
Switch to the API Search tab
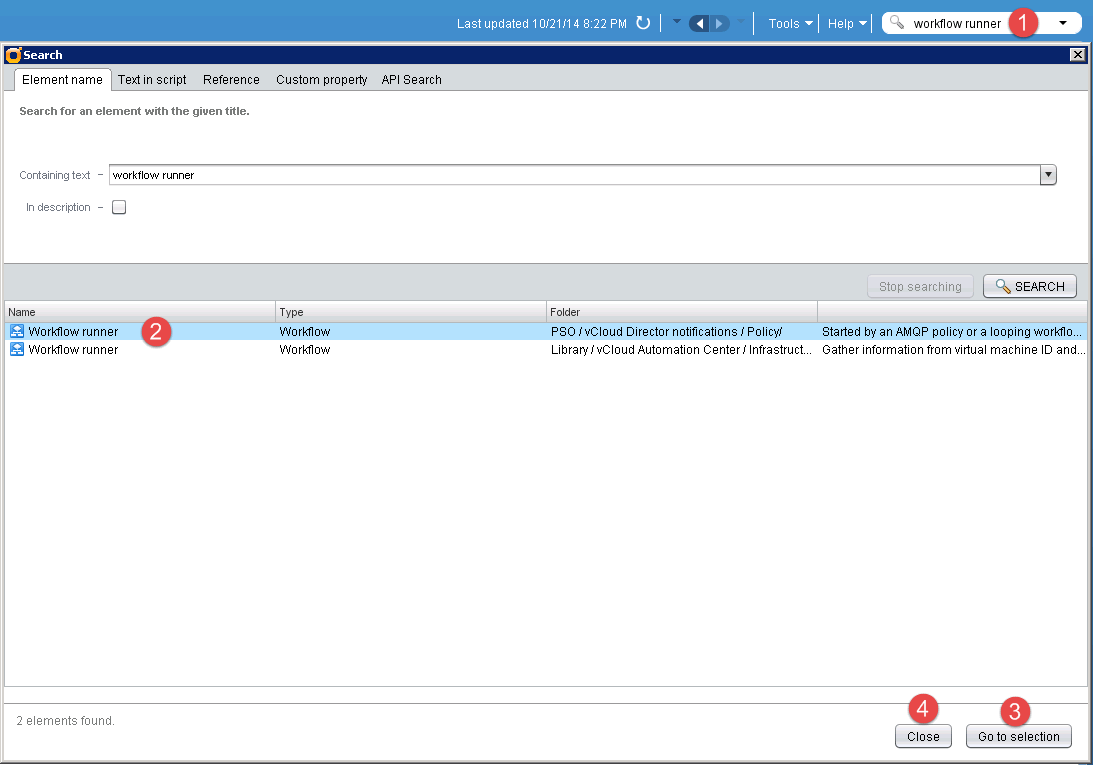[411, 80]
